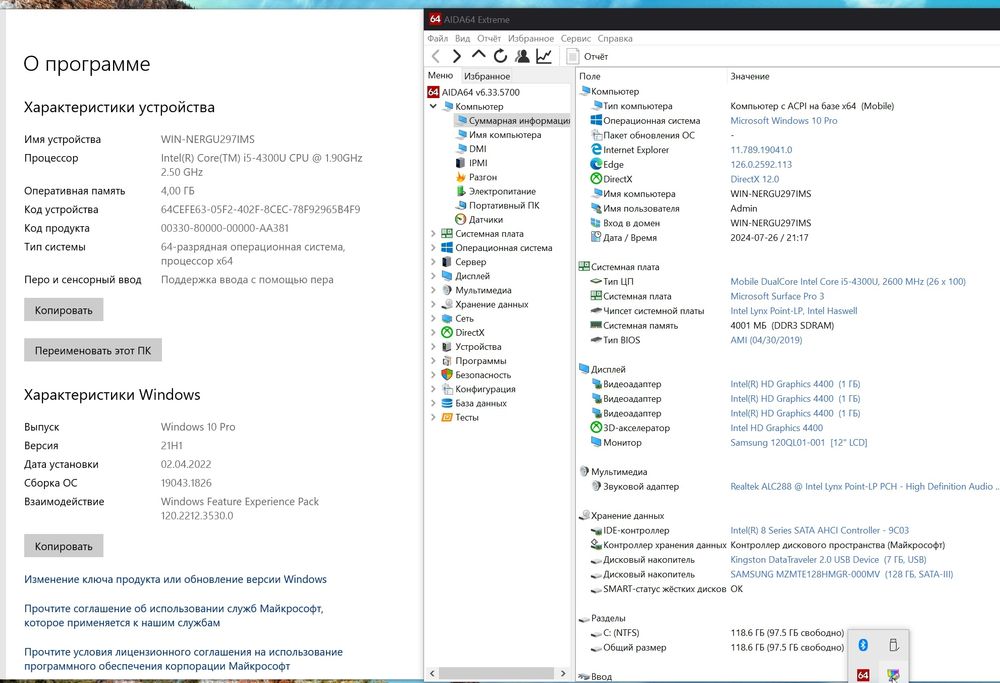Open the Файл menu in AIDA64
The image size is (1000, 683).
(x=438, y=38)
